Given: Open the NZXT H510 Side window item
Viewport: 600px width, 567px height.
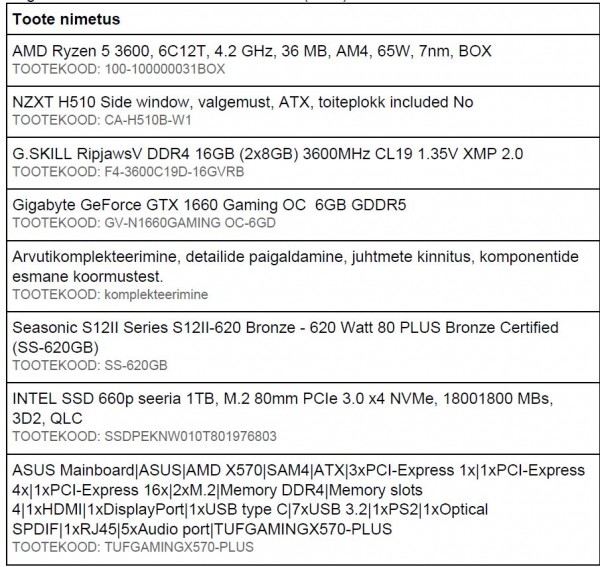Looking at the screenshot, I should pyautogui.click(x=243, y=102).
